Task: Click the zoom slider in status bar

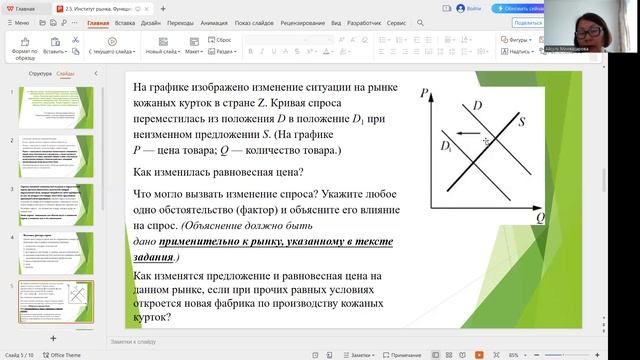Action: pos(567,355)
